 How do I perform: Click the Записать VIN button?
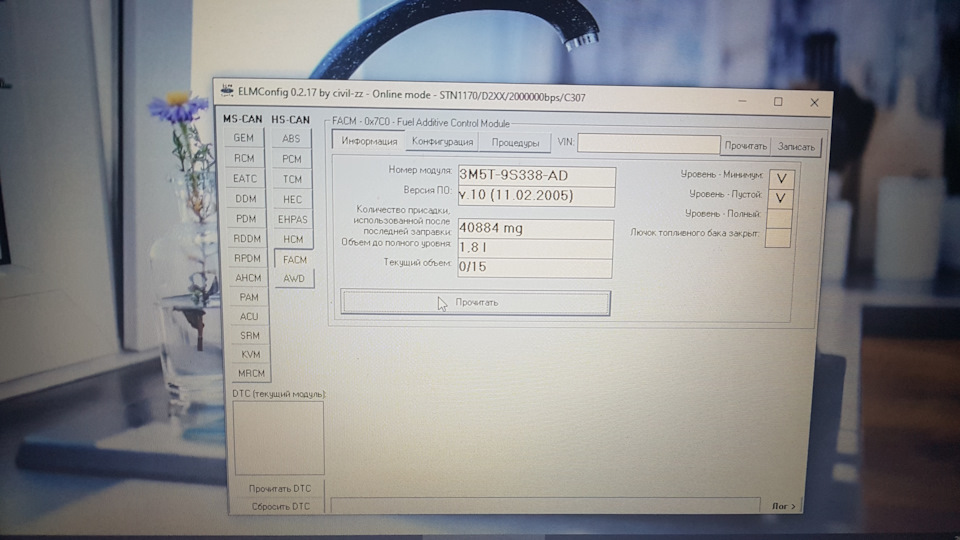(x=796, y=147)
